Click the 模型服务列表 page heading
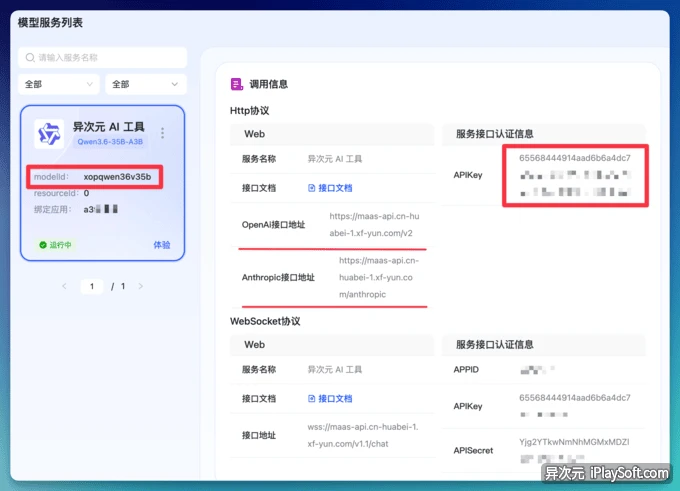The image size is (680, 491). point(50,23)
